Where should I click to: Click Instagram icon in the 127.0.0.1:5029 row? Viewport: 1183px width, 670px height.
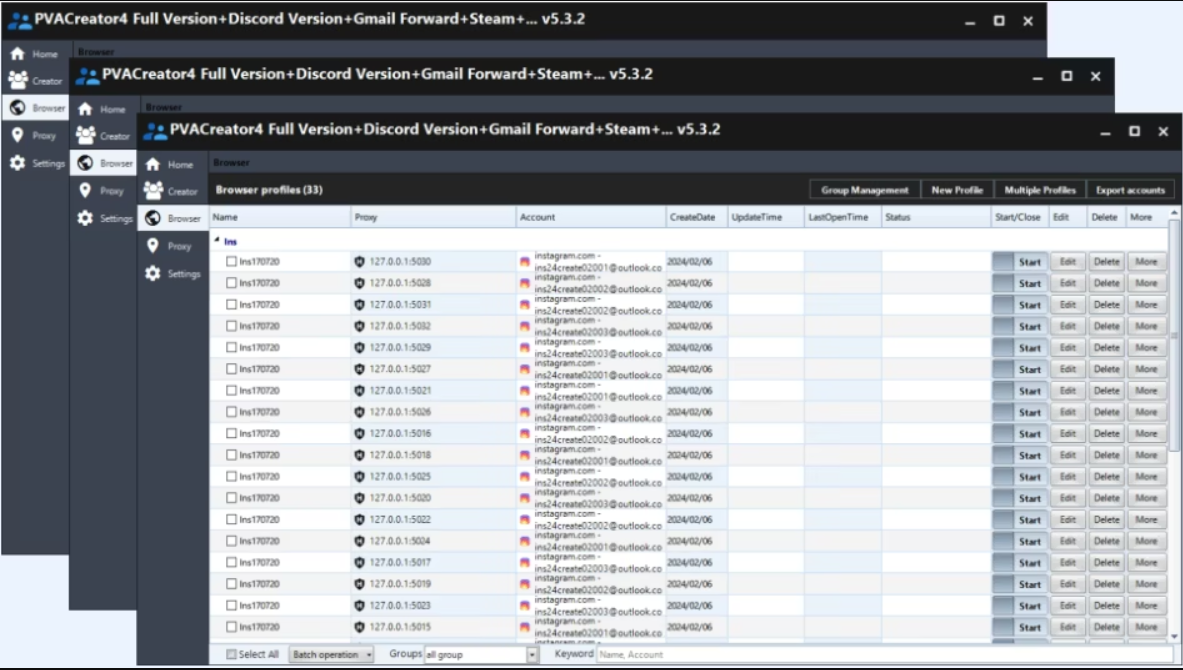click(x=525, y=348)
